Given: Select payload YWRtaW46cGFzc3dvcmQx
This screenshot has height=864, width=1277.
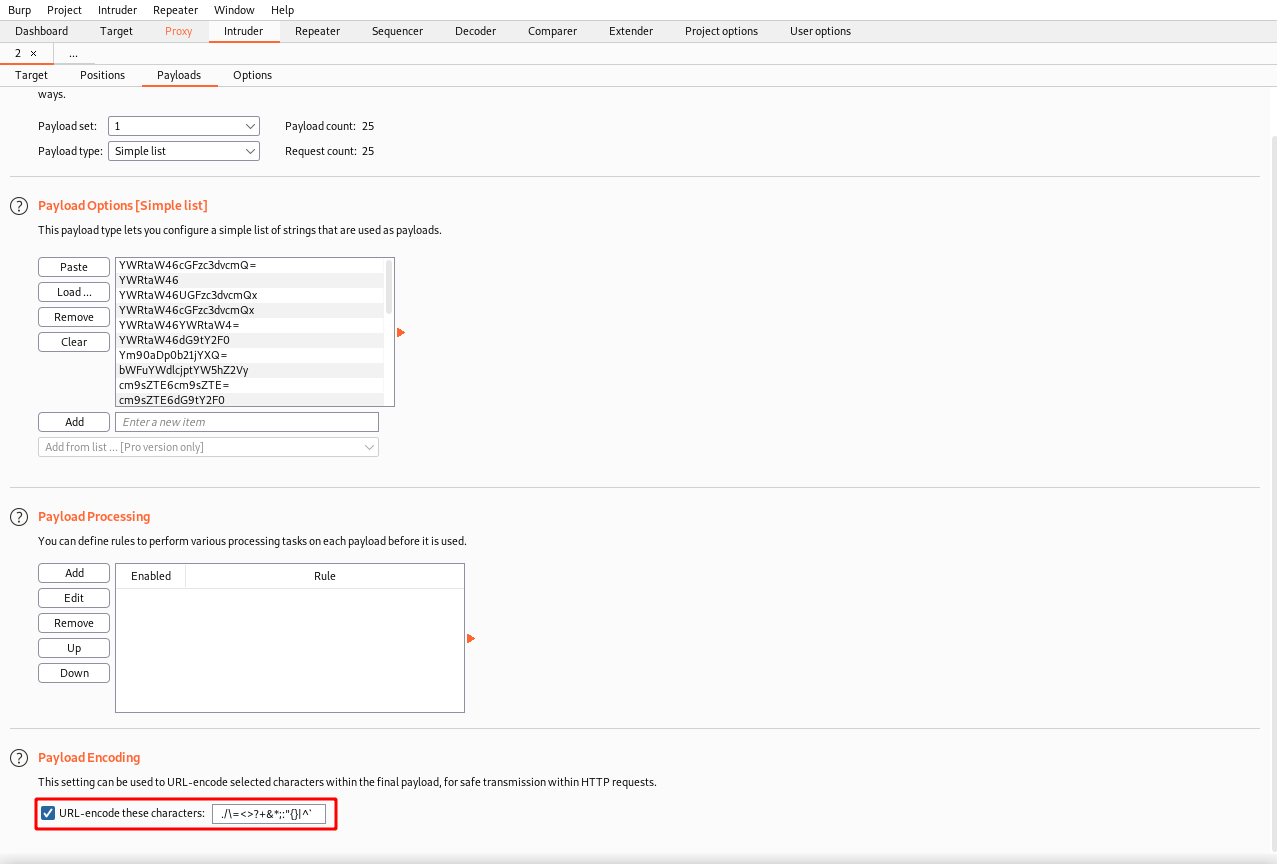Looking at the screenshot, I should coord(250,310).
